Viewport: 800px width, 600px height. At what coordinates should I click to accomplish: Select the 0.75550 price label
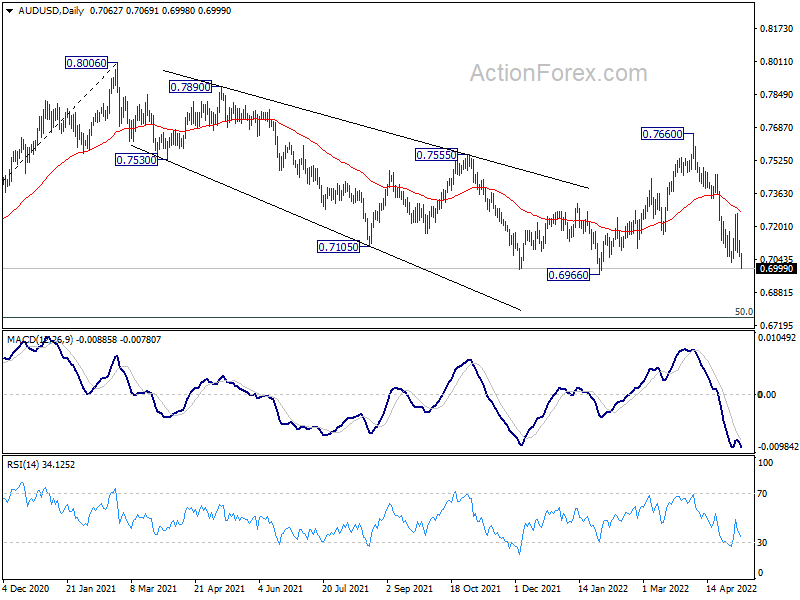(x=436, y=155)
